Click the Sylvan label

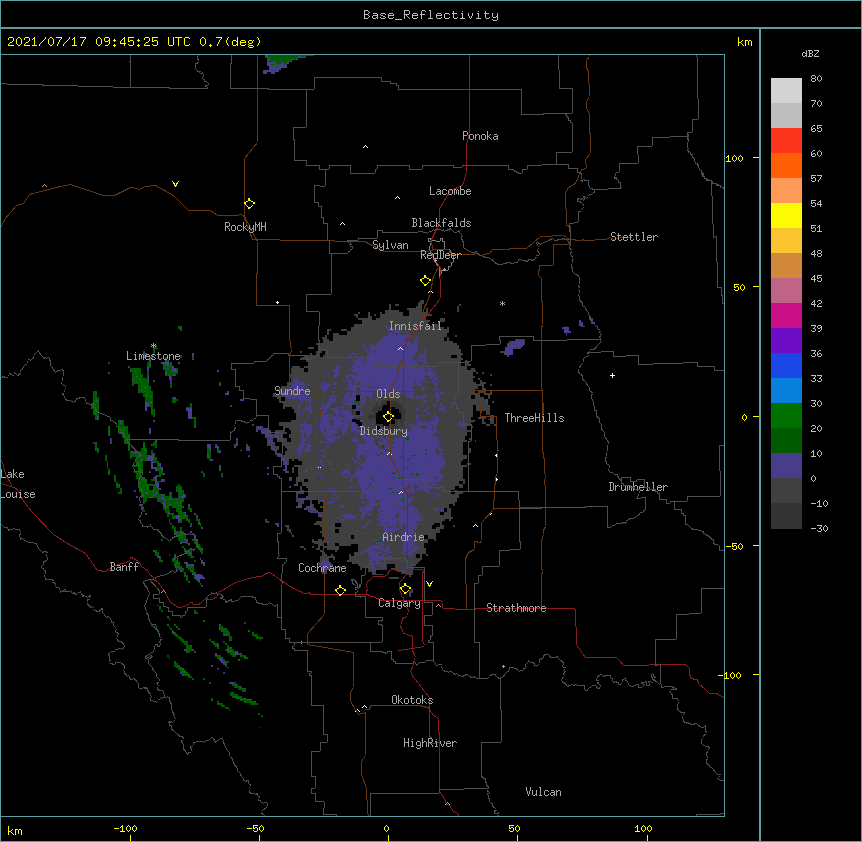click(x=390, y=245)
